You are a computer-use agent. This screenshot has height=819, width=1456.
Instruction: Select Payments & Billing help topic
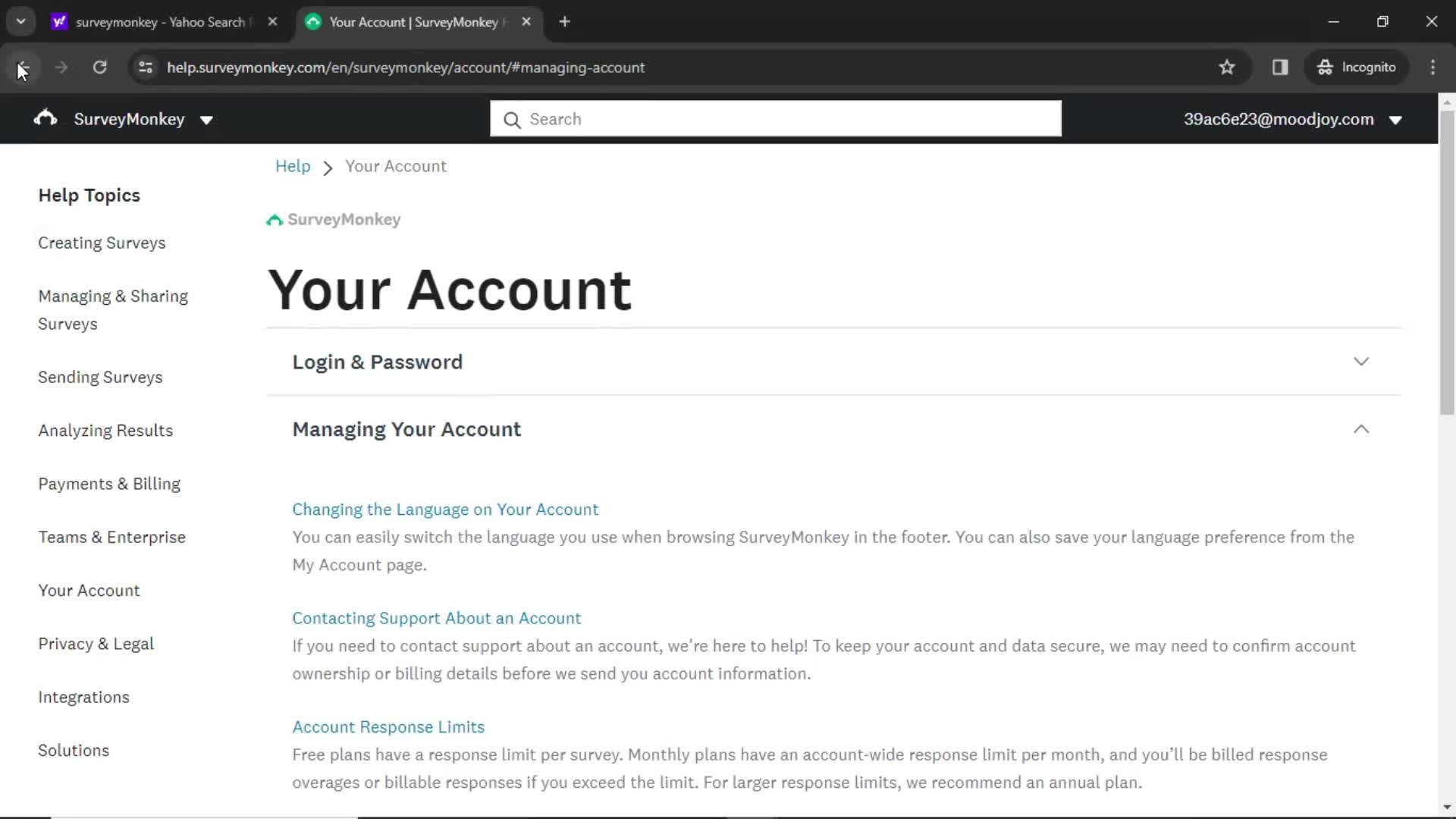[109, 484]
